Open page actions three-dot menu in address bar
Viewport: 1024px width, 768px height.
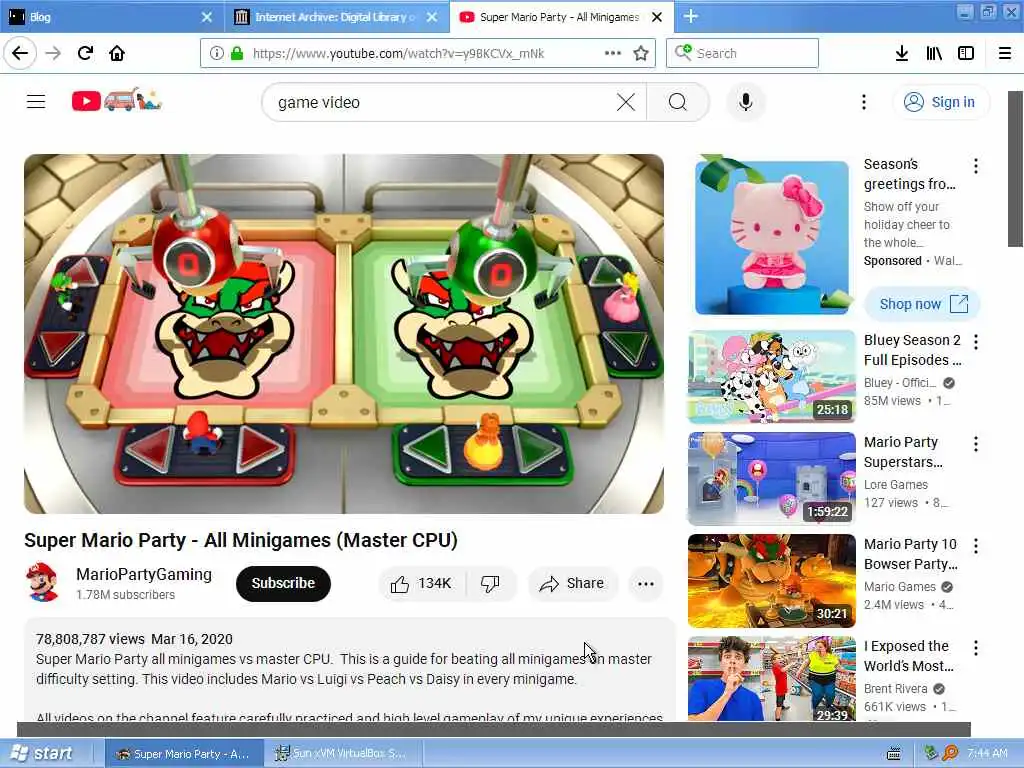coord(613,54)
